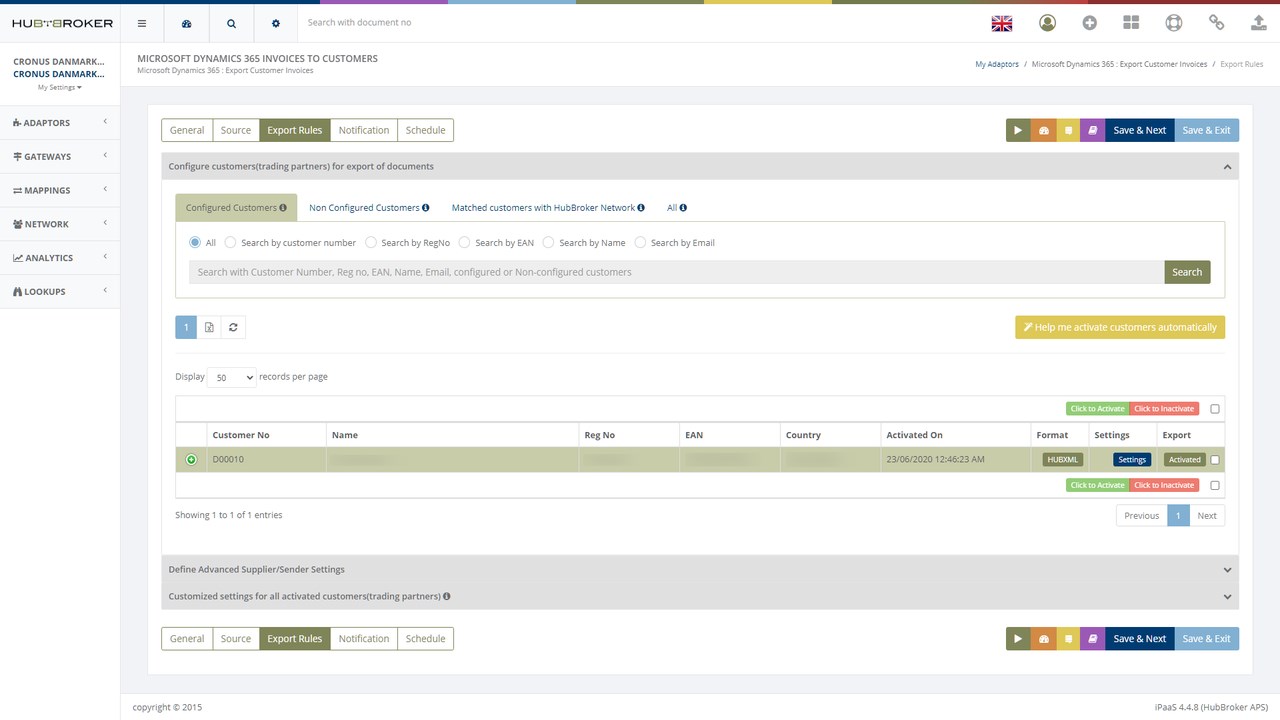This screenshot has height=720, width=1280.
Task: Click info icon beside Matched customers with HubBroker Network
Action: (x=641, y=208)
